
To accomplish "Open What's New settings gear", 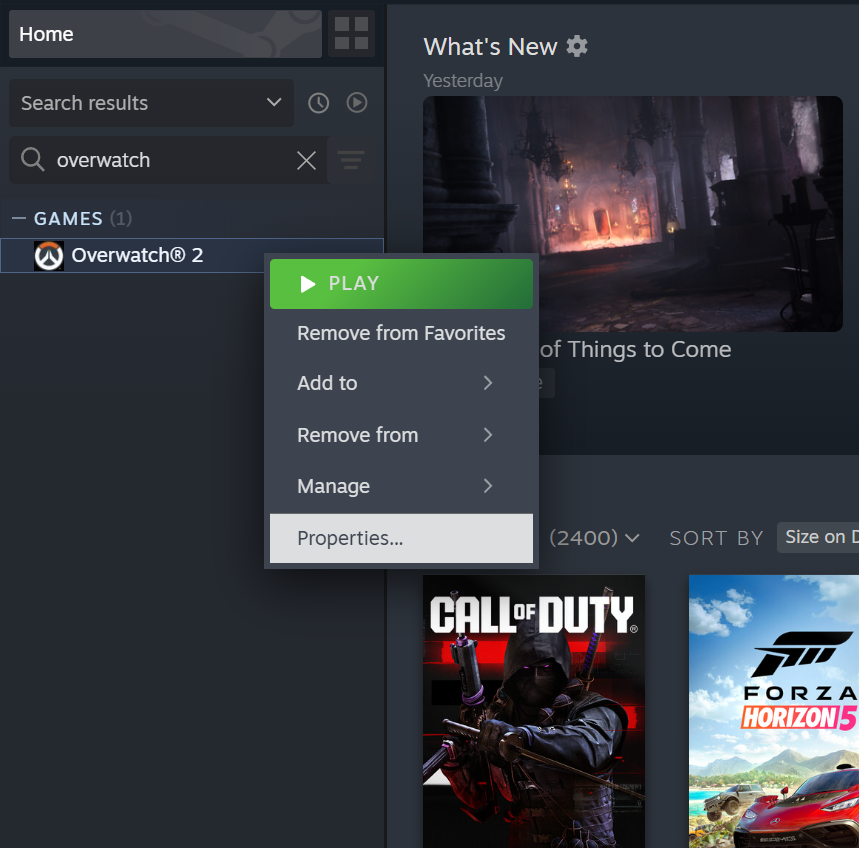I will (577, 46).
